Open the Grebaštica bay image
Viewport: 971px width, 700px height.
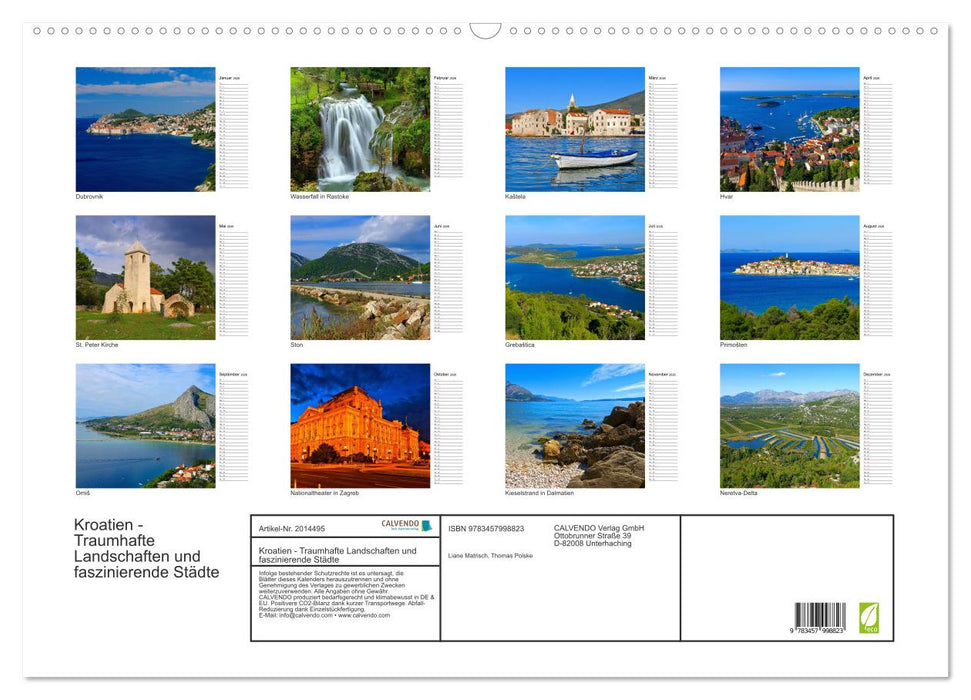point(574,278)
